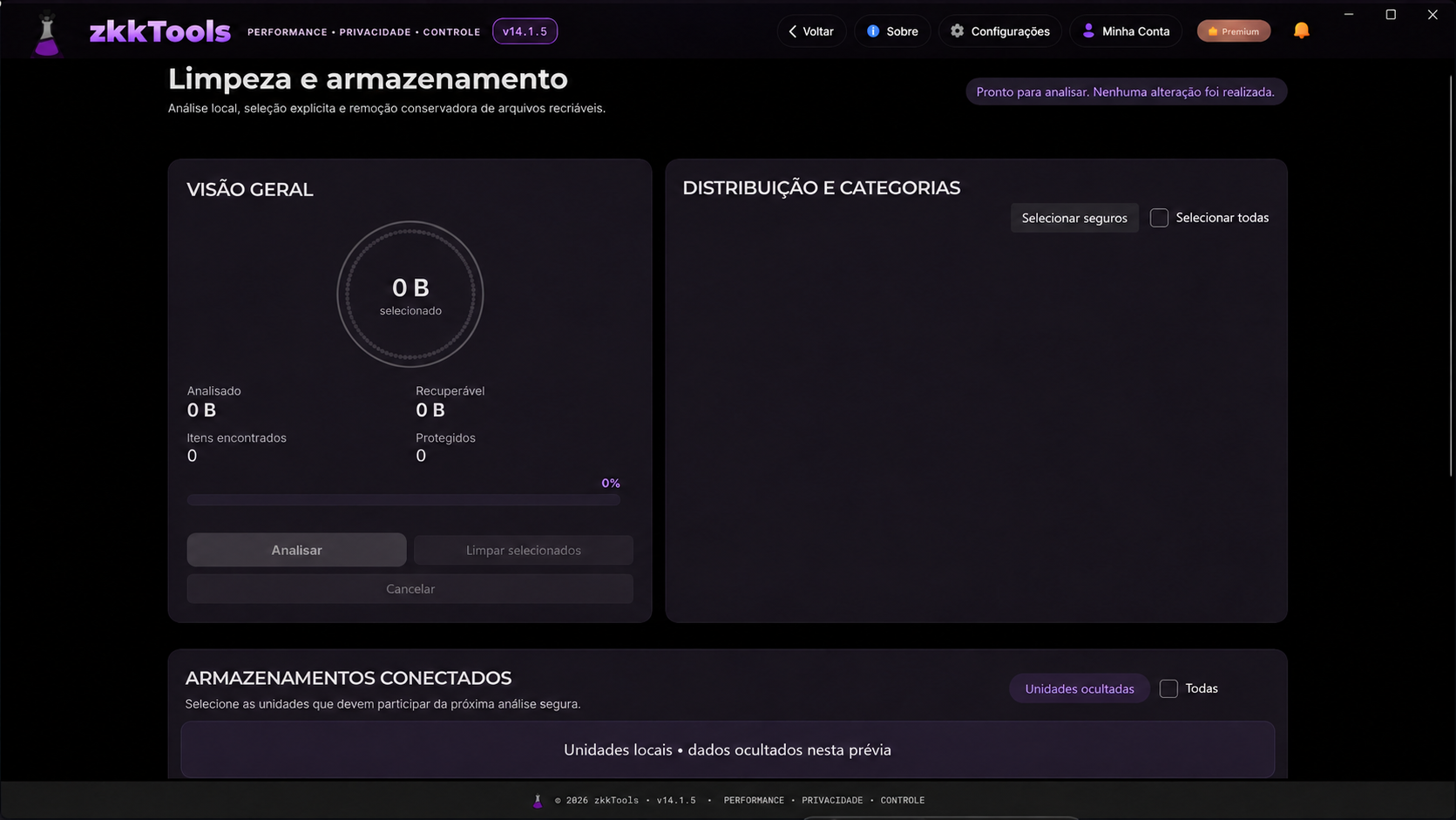
Task: Click the Selecionar seguros button
Action: 1074,218
